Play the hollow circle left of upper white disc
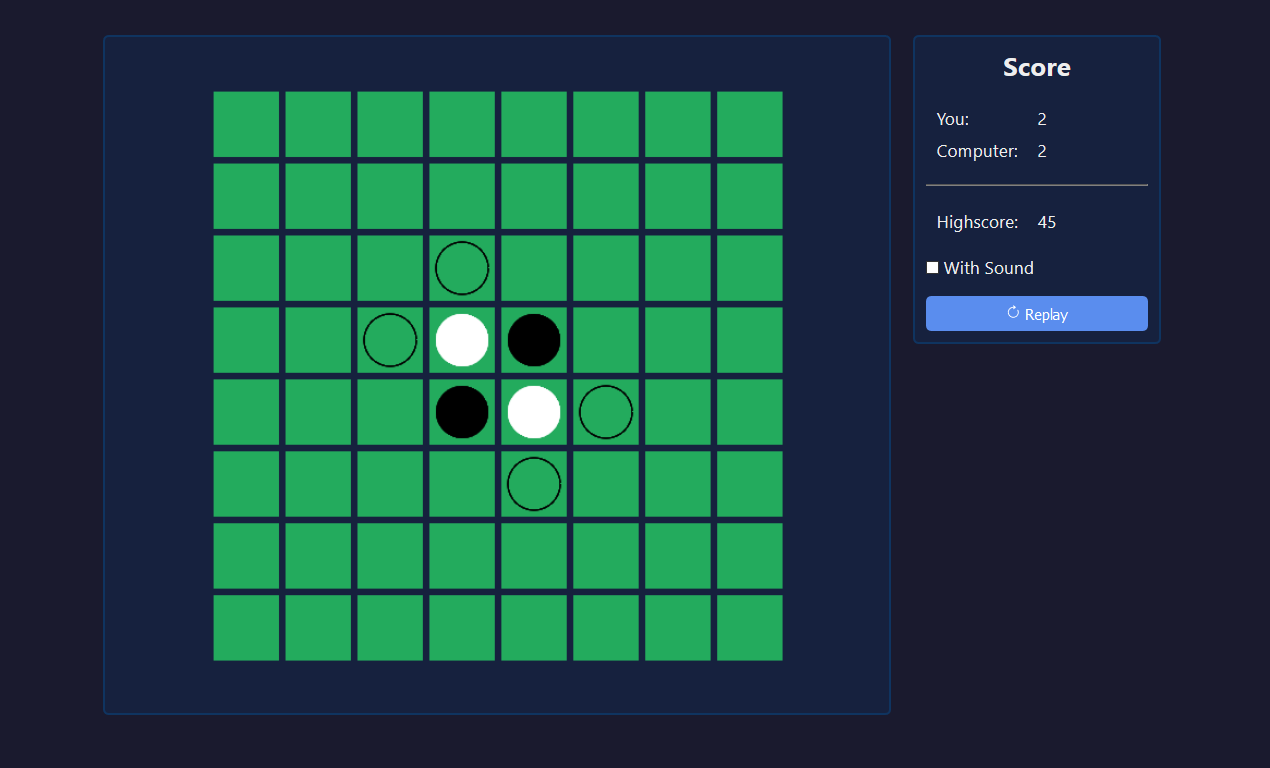 (x=390, y=340)
